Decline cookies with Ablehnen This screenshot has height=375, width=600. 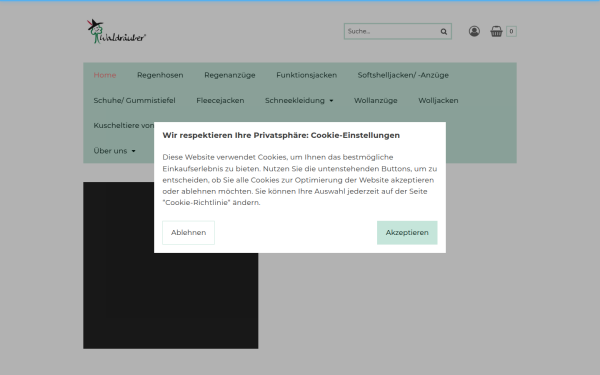188,233
